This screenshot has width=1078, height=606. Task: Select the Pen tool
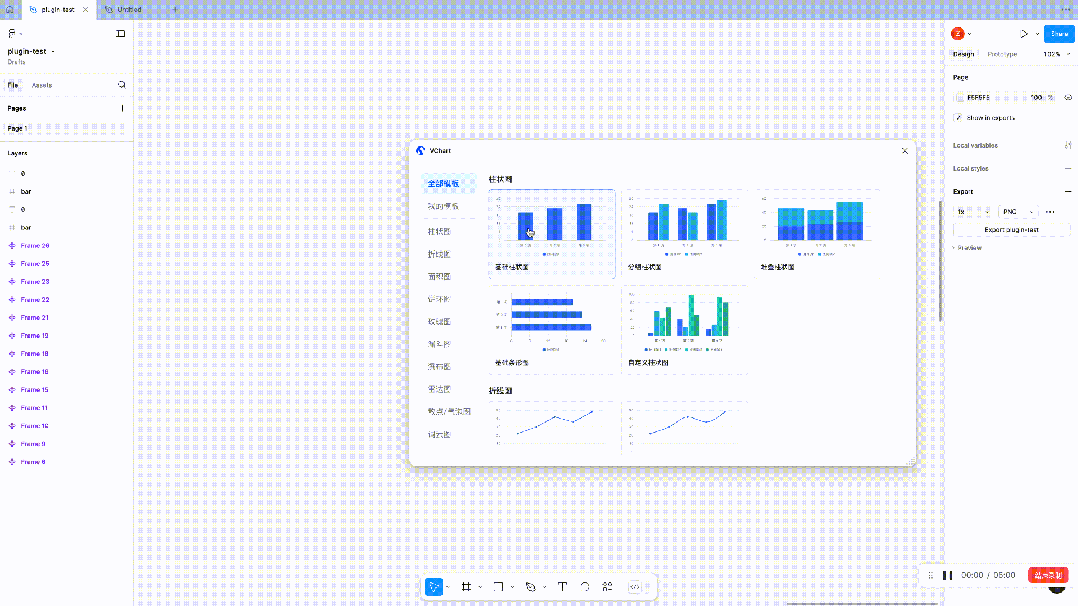click(x=530, y=587)
